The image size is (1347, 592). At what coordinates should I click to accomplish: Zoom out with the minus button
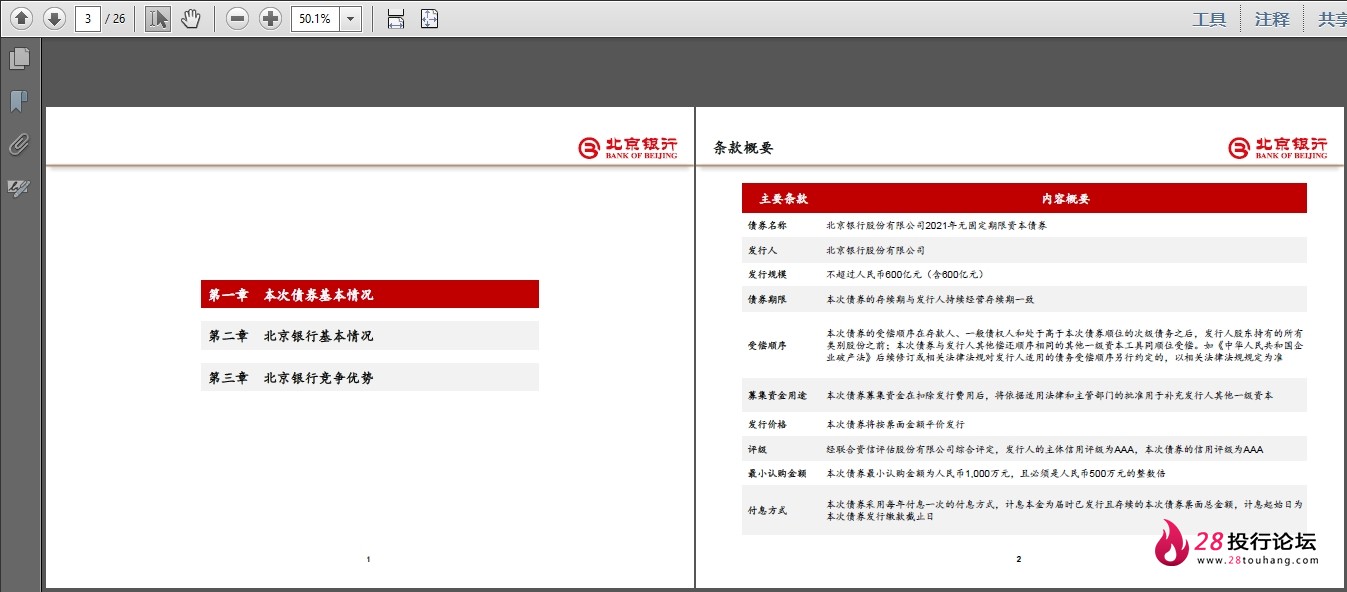click(237, 18)
